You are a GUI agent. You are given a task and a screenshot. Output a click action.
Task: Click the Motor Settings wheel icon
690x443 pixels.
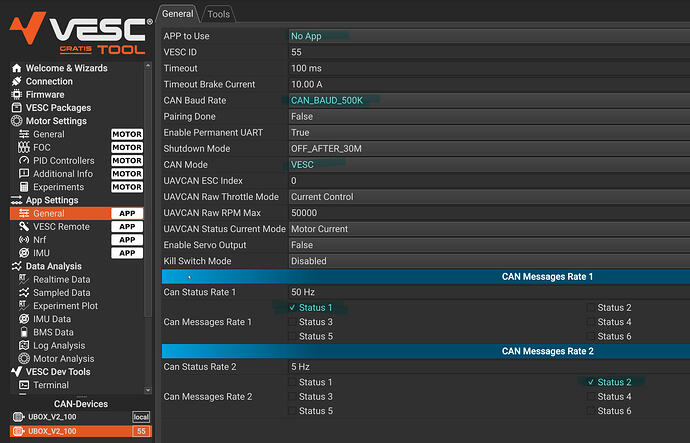point(17,121)
